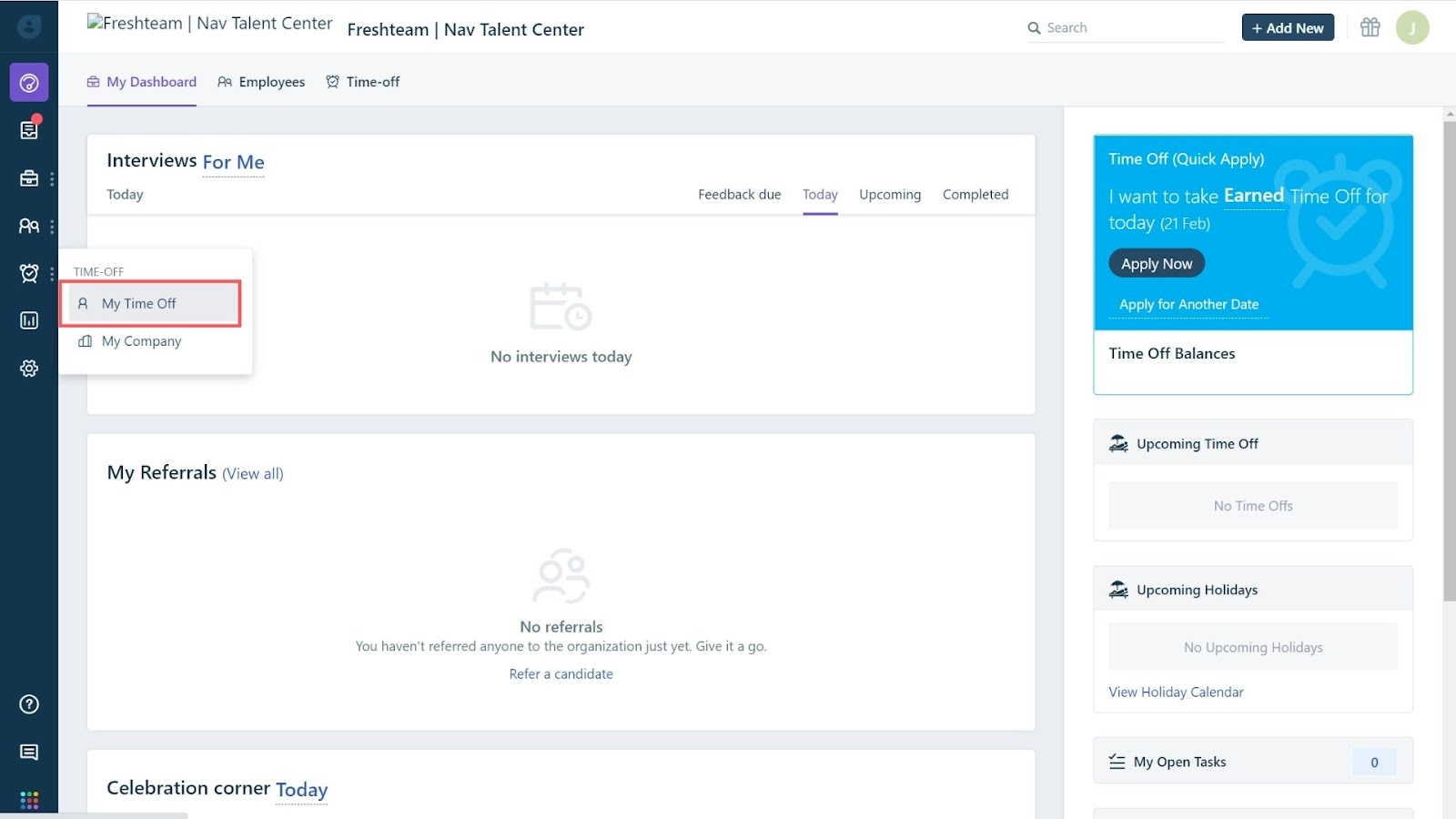Click Apply Now for time off
Viewport: 1456px width, 819px height.
point(1157,264)
